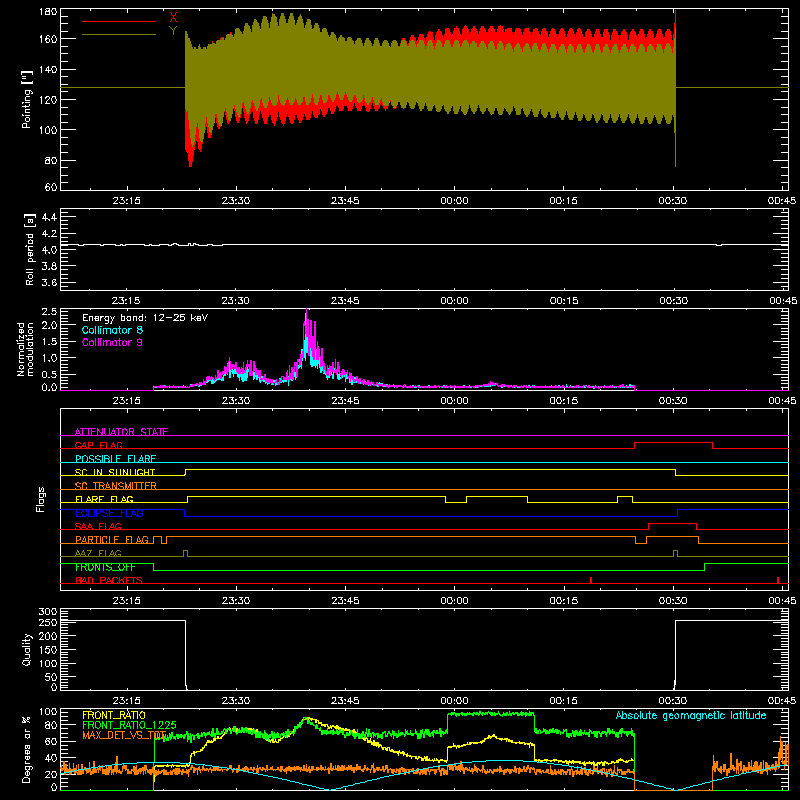Click the olive Y legend line sample
Image resolution: width=800 pixels, height=800 pixels.
[119, 35]
